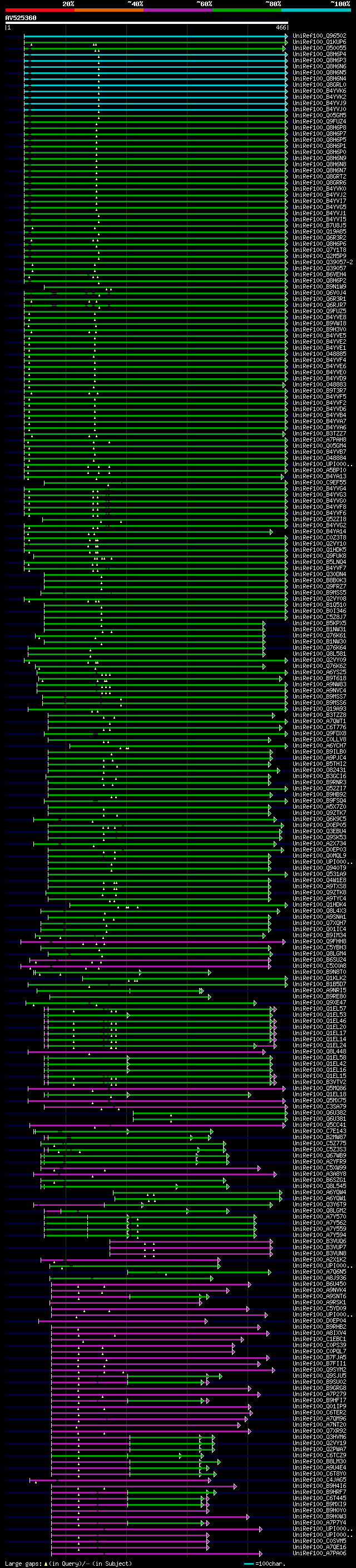Open hit UniRef100_C5YD09
Image resolution: width=356 pixels, height=1568 pixels.
pos(319,1308)
